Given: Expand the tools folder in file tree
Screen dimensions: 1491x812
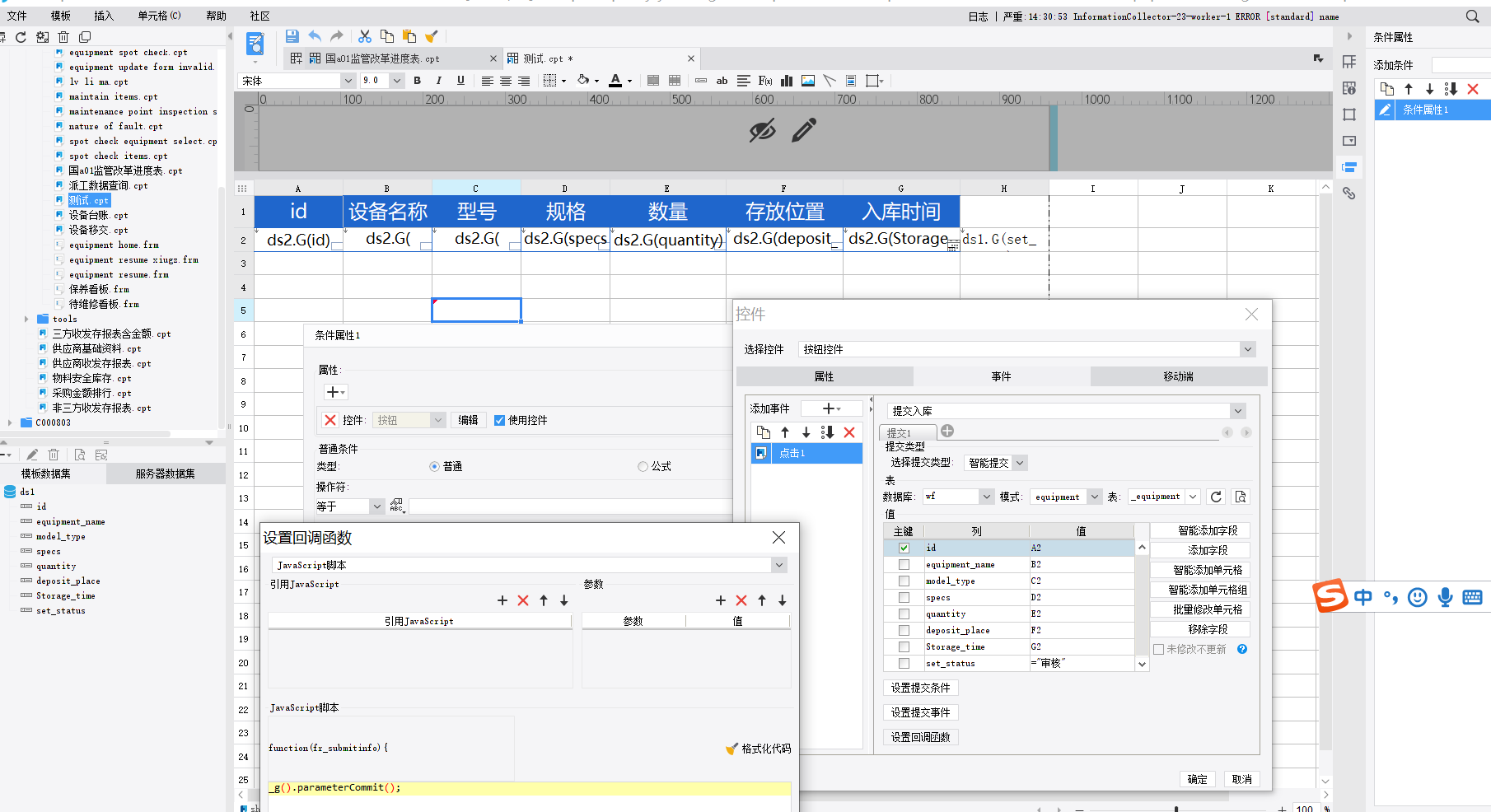Looking at the screenshot, I should point(26,319).
